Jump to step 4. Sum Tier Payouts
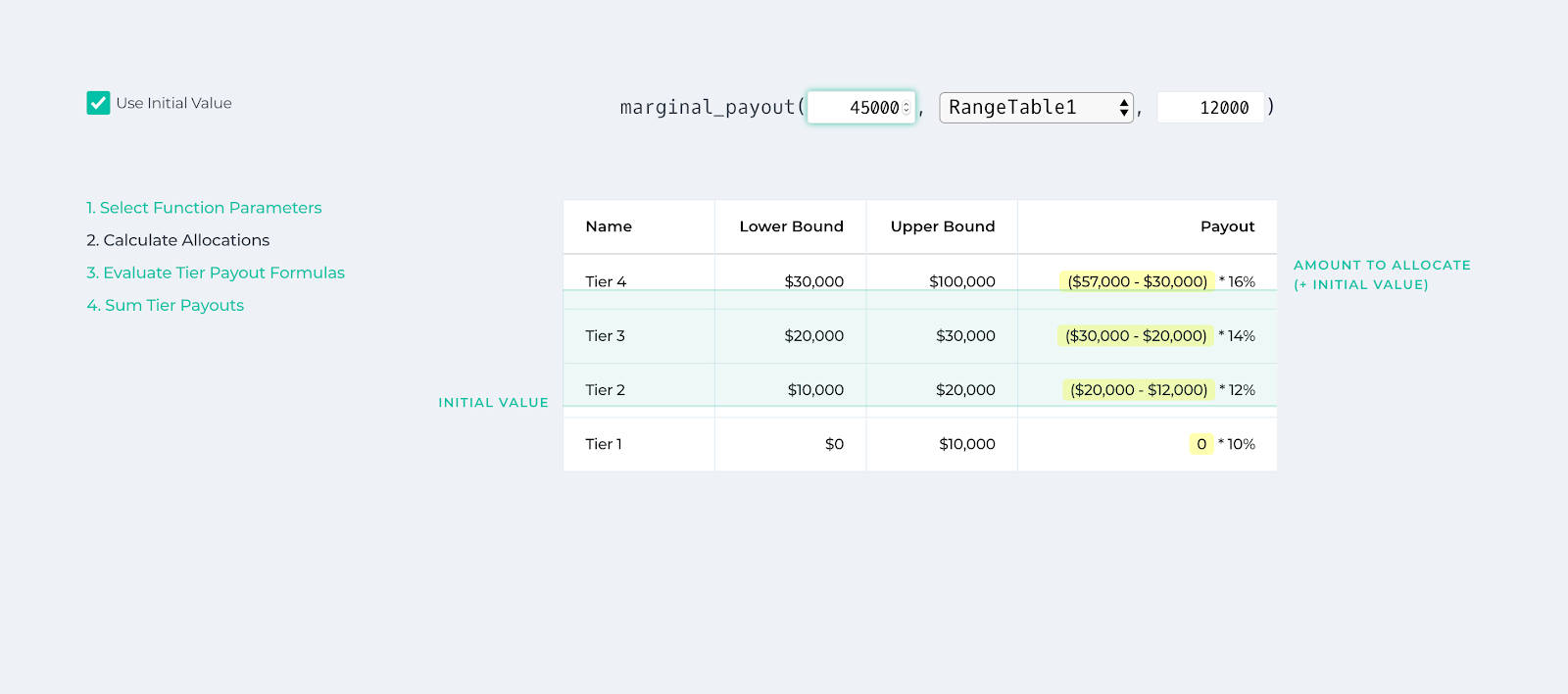The height and width of the screenshot is (694, 1568). [165, 305]
